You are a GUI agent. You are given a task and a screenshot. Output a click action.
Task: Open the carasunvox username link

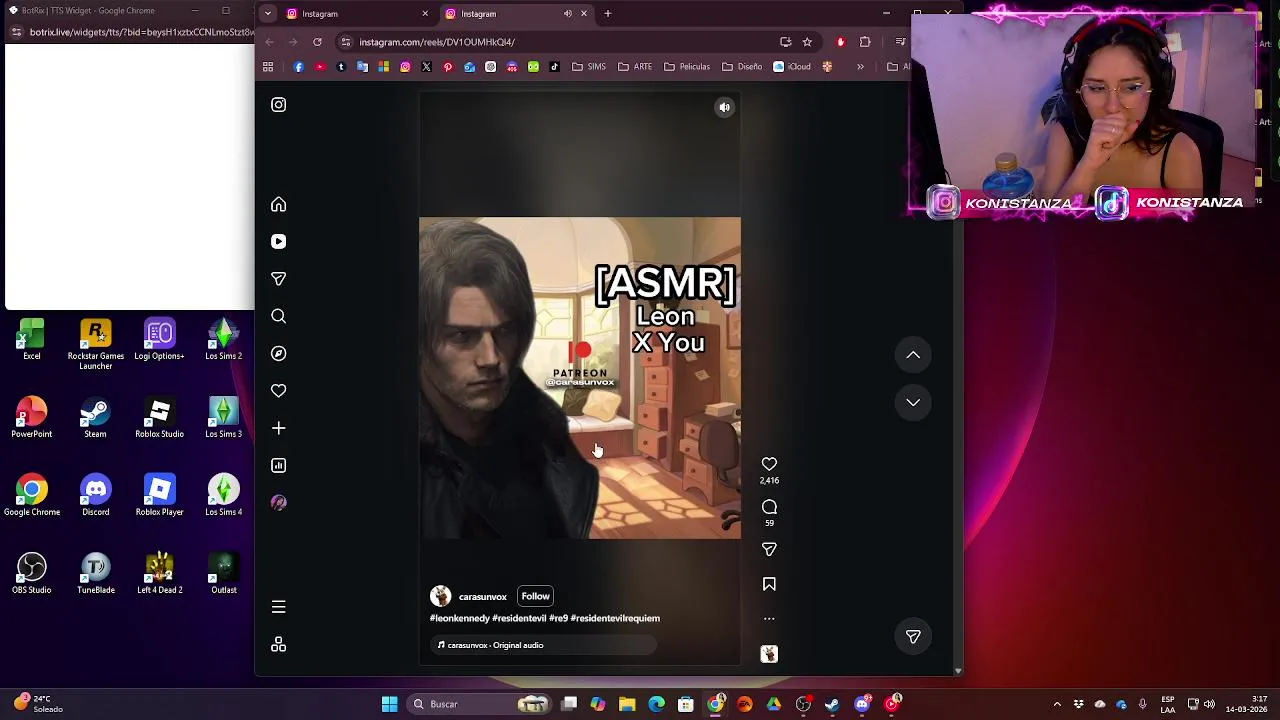click(483, 597)
